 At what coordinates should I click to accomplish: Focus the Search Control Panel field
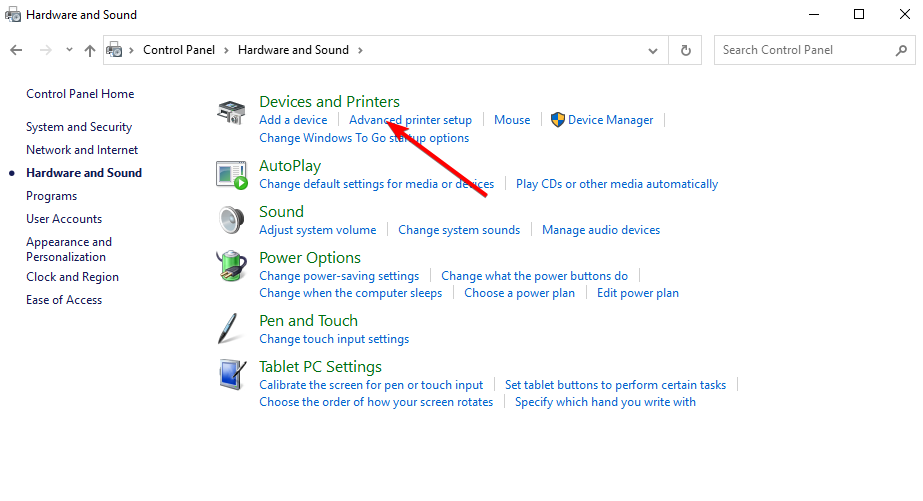pyautogui.click(x=805, y=50)
